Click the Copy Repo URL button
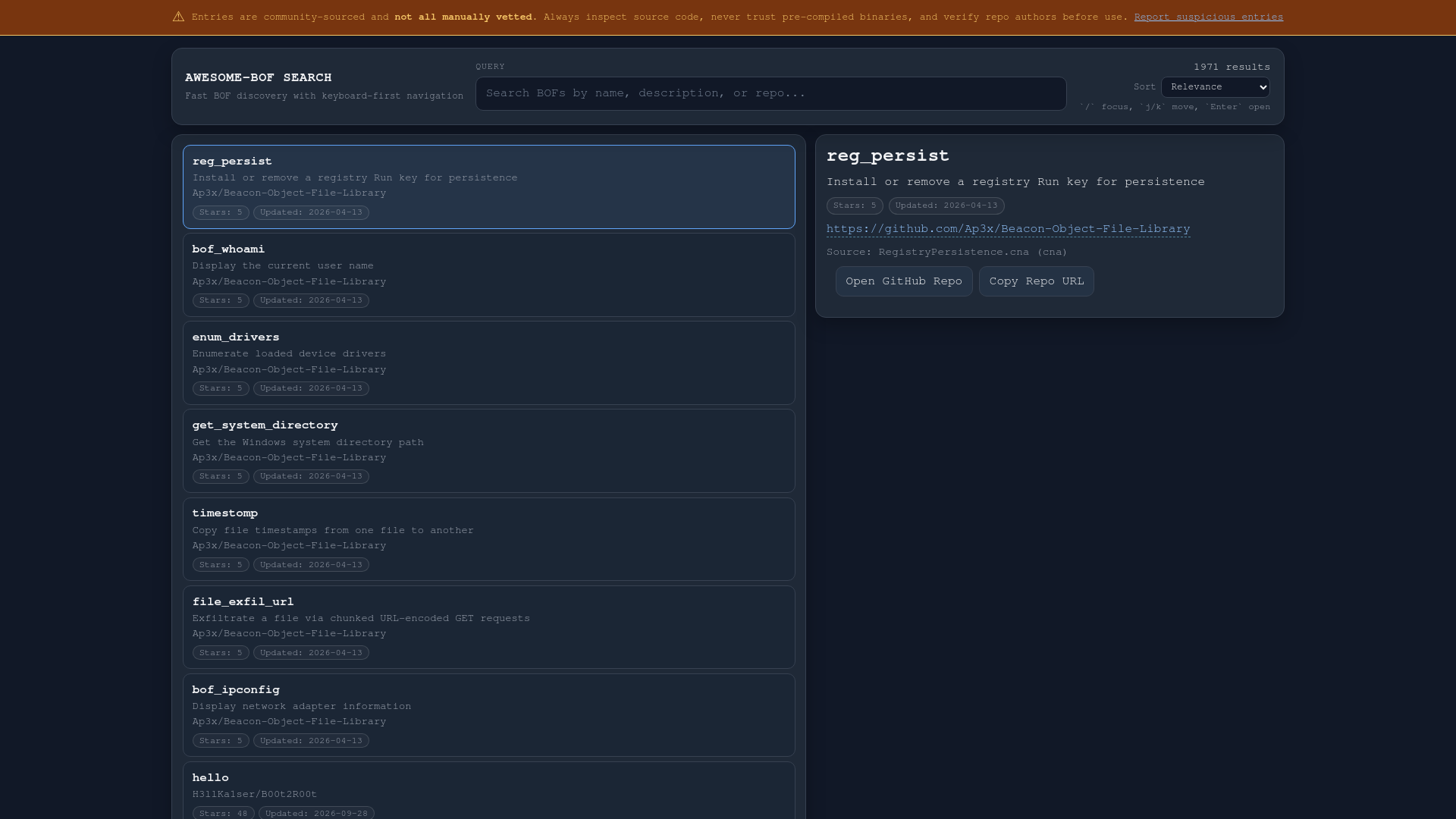This screenshot has width=1456, height=819. [1036, 281]
